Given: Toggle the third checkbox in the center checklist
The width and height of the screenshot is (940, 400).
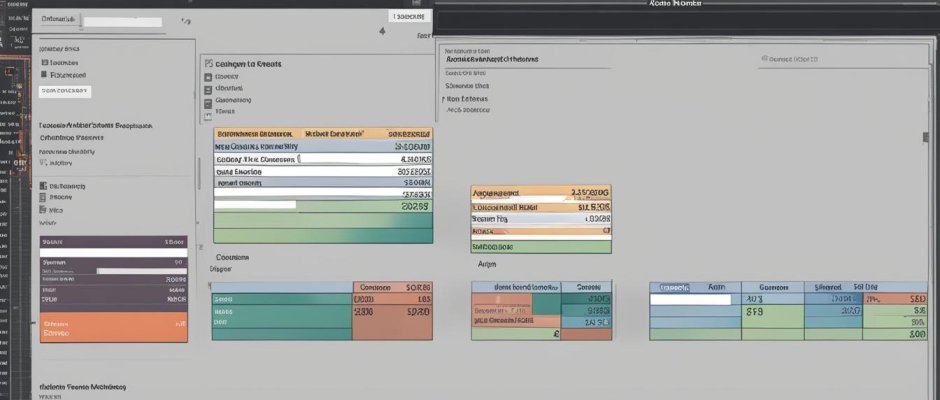Looking at the screenshot, I should pyautogui.click(x=208, y=101).
